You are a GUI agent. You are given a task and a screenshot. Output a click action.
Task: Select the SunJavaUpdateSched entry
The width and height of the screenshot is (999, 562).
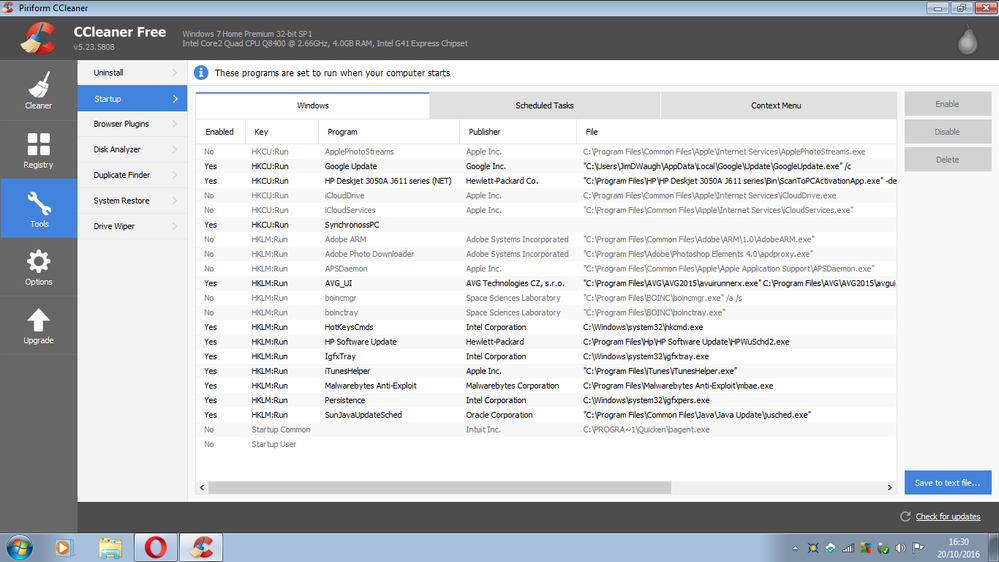546,415
